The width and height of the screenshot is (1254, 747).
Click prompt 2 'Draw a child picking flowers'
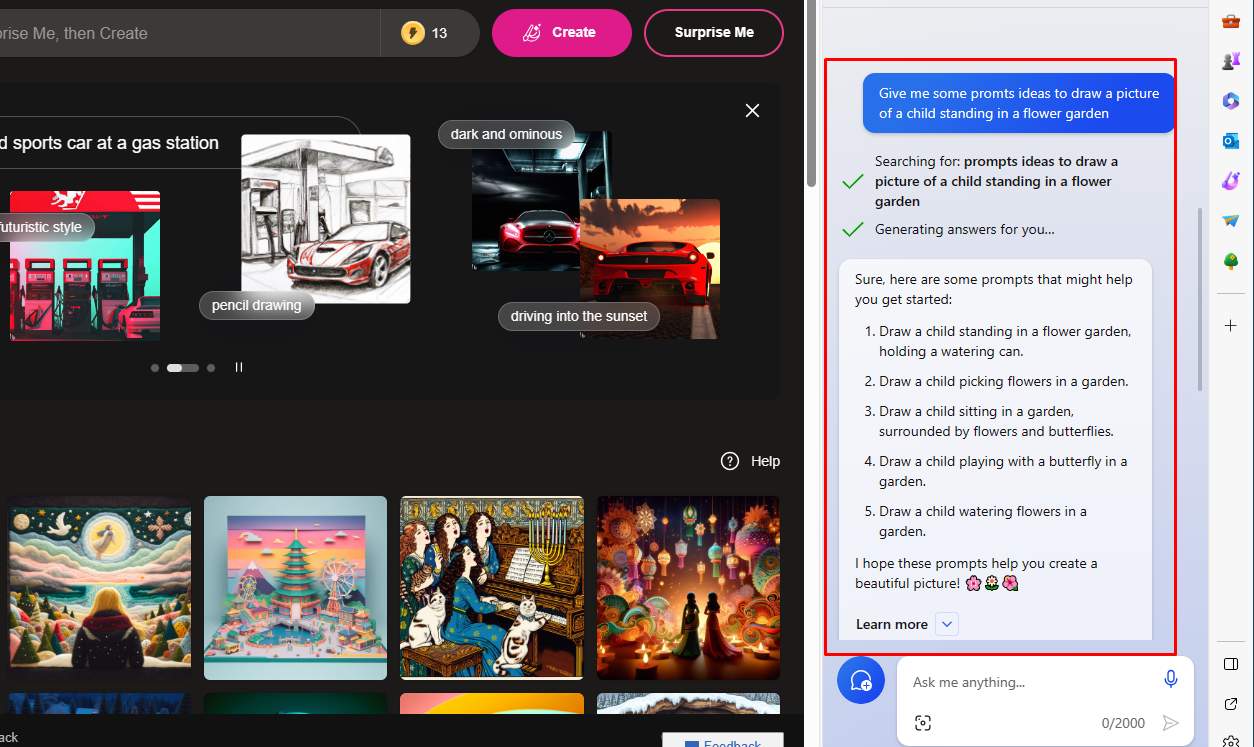pos(1003,381)
